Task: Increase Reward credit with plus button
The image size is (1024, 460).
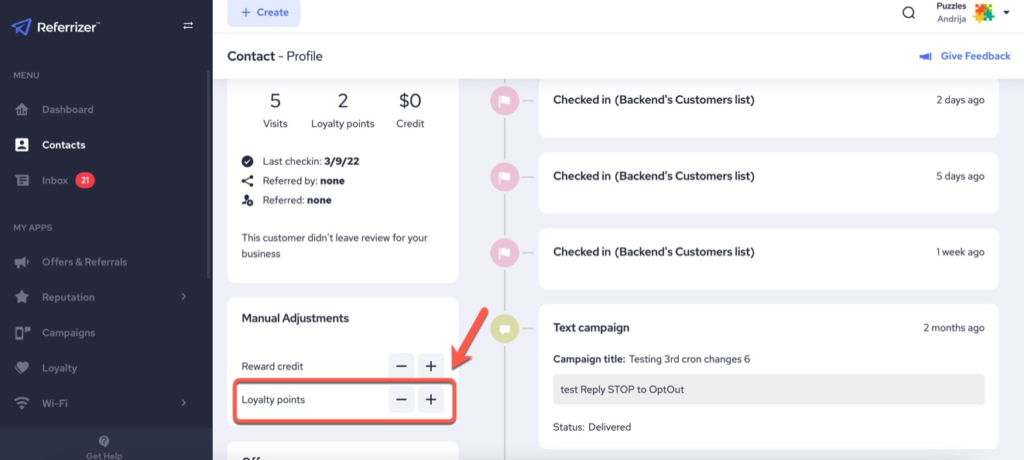Action: [430, 366]
